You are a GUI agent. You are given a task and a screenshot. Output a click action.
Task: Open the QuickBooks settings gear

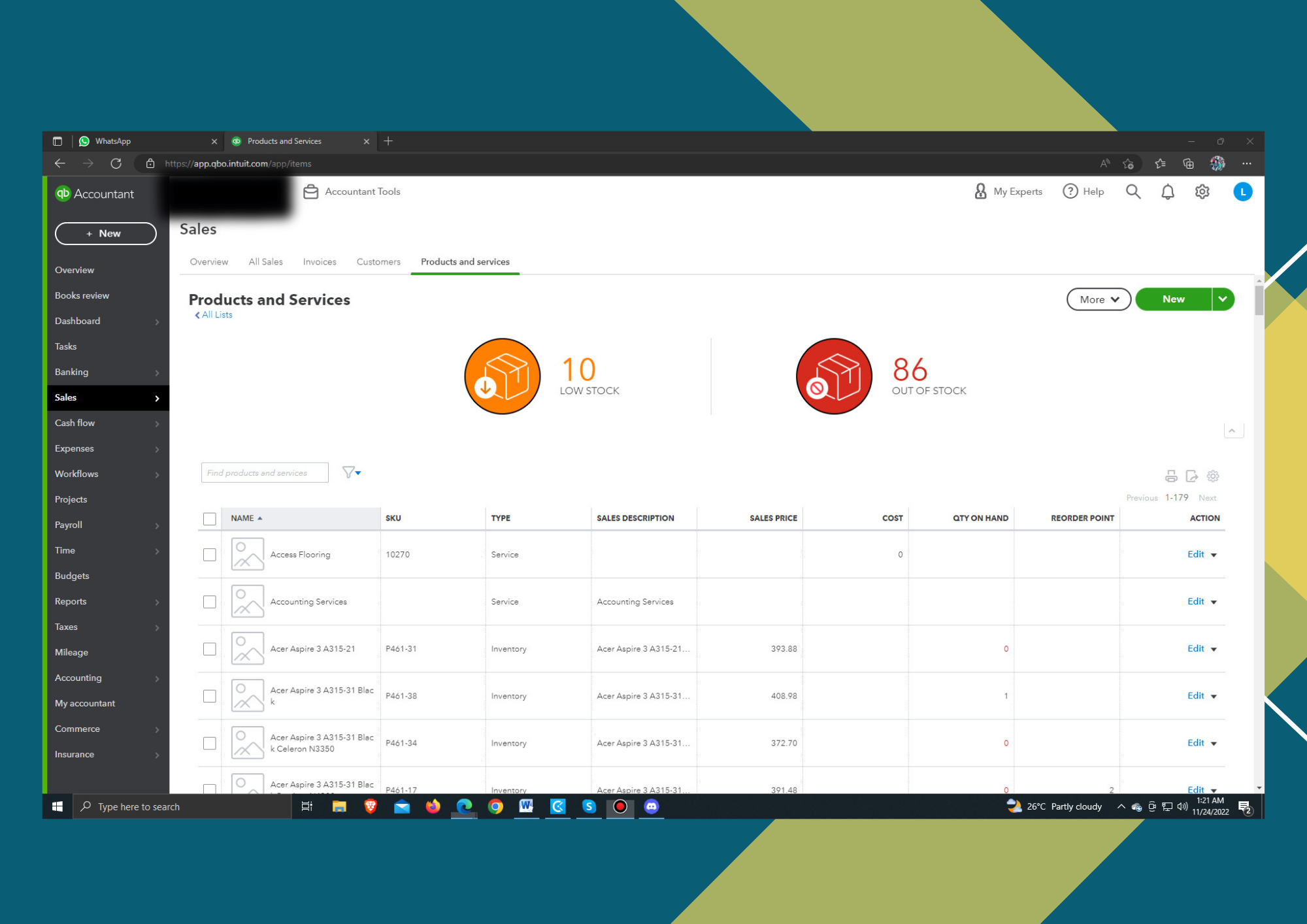pyautogui.click(x=1202, y=191)
